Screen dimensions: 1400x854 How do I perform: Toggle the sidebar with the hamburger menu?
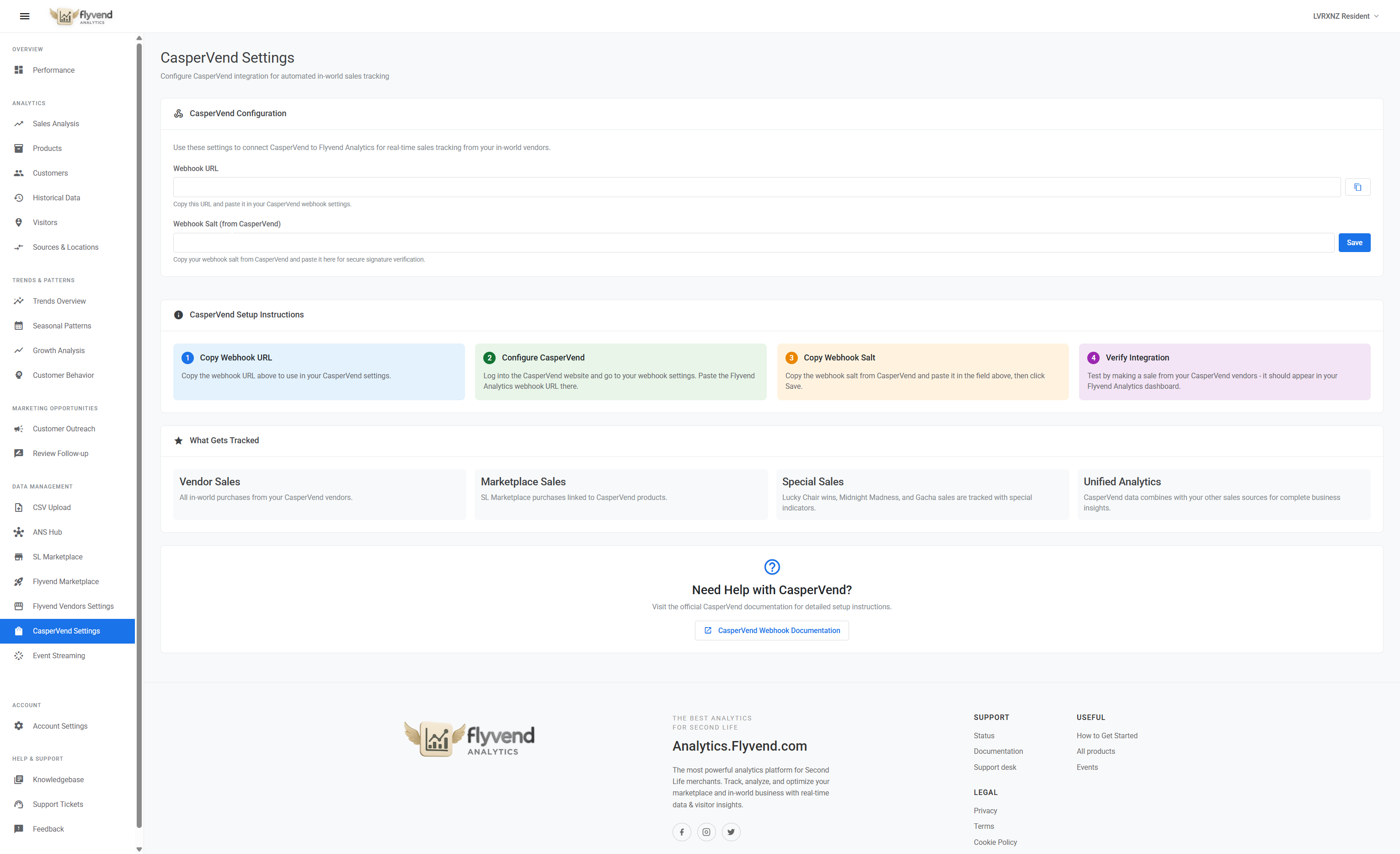(24, 16)
